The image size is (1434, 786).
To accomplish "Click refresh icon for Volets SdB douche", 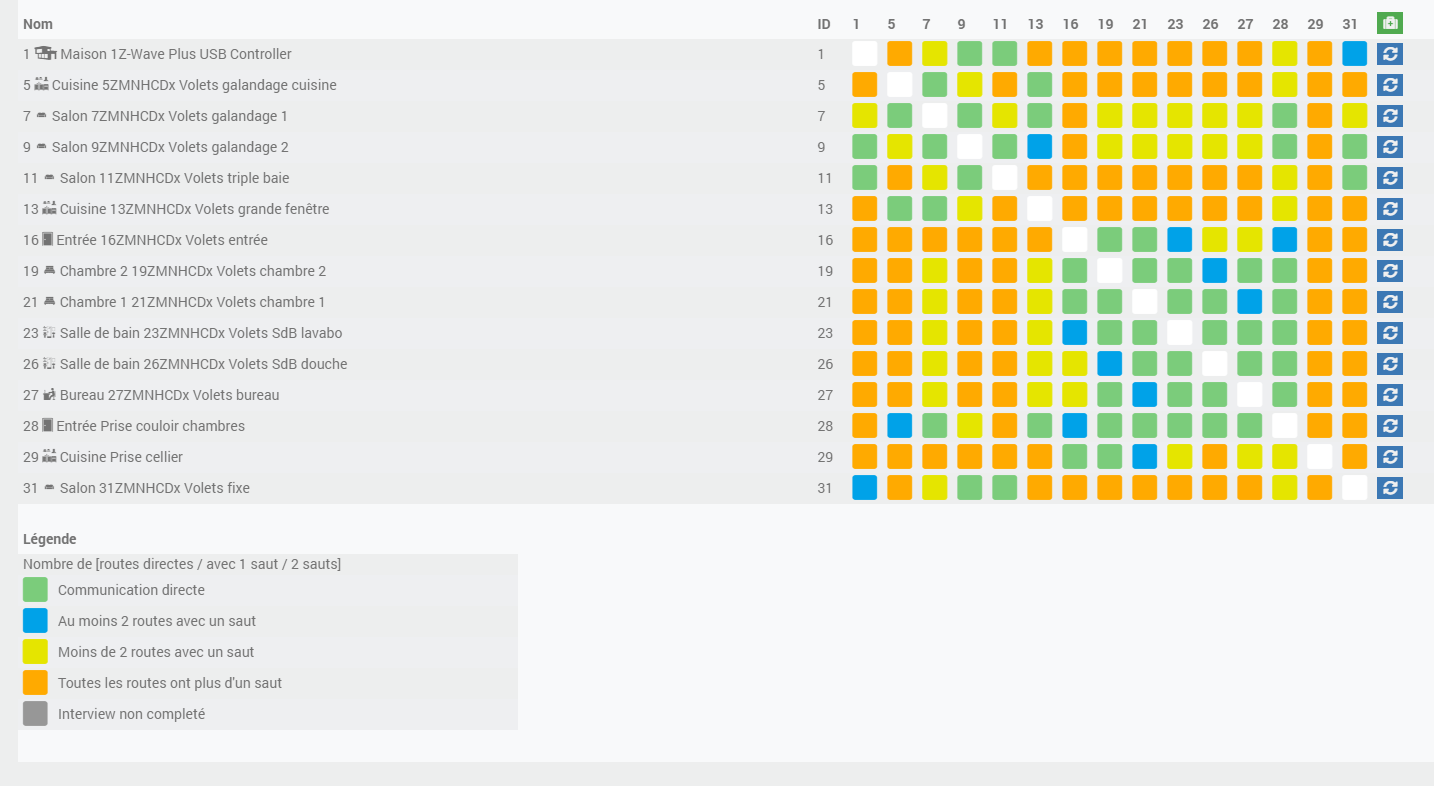I will (x=1389, y=364).
